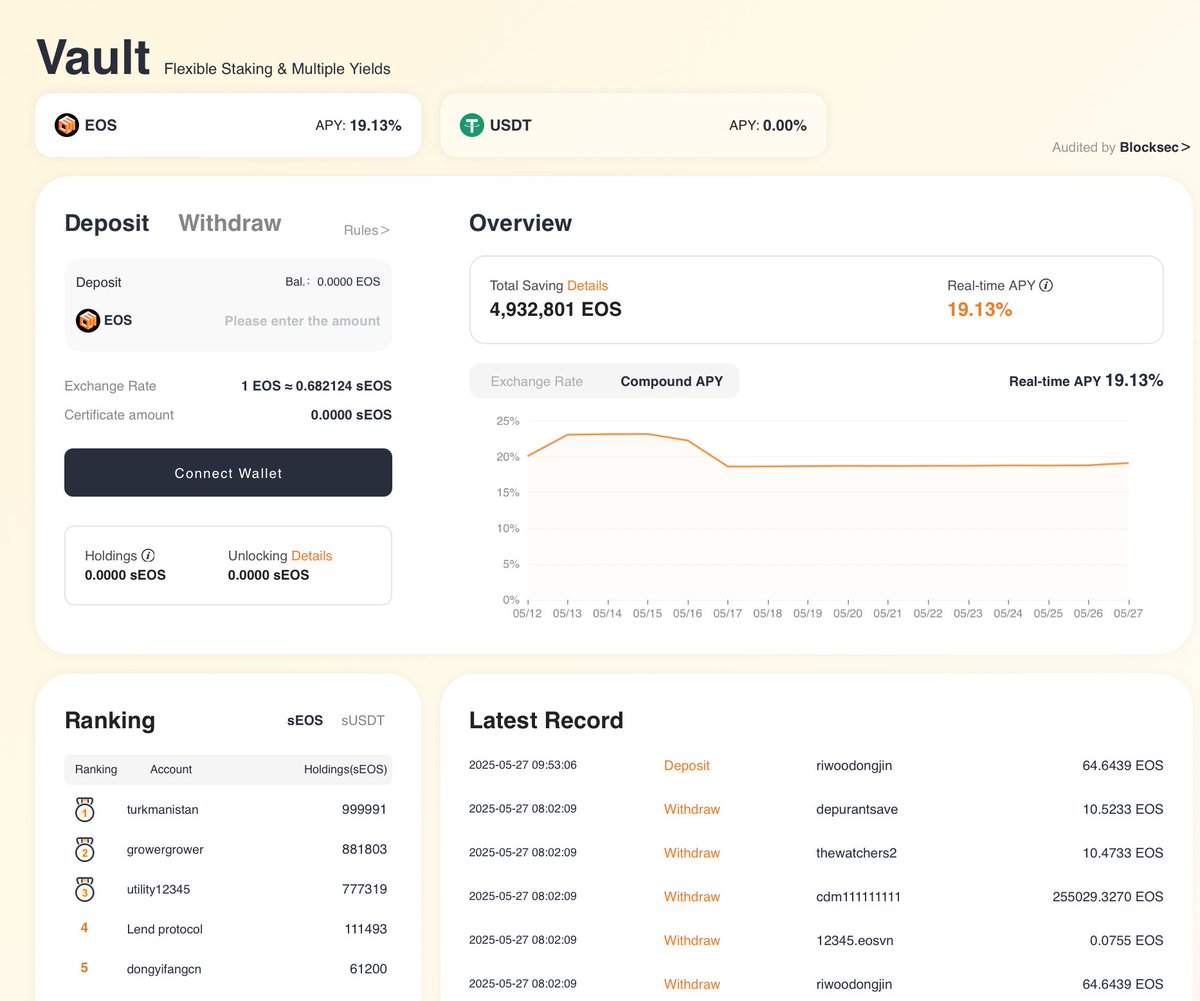The image size is (1200, 1001).
Task: Click the 0.0000 EOS balance value
Action: pos(348,282)
